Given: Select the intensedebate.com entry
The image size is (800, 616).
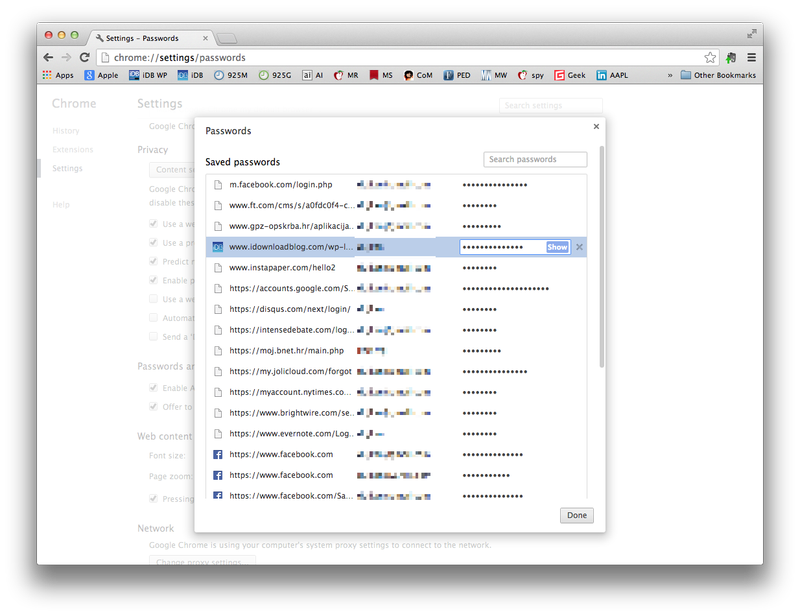Looking at the screenshot, I should tap(396, 330).
